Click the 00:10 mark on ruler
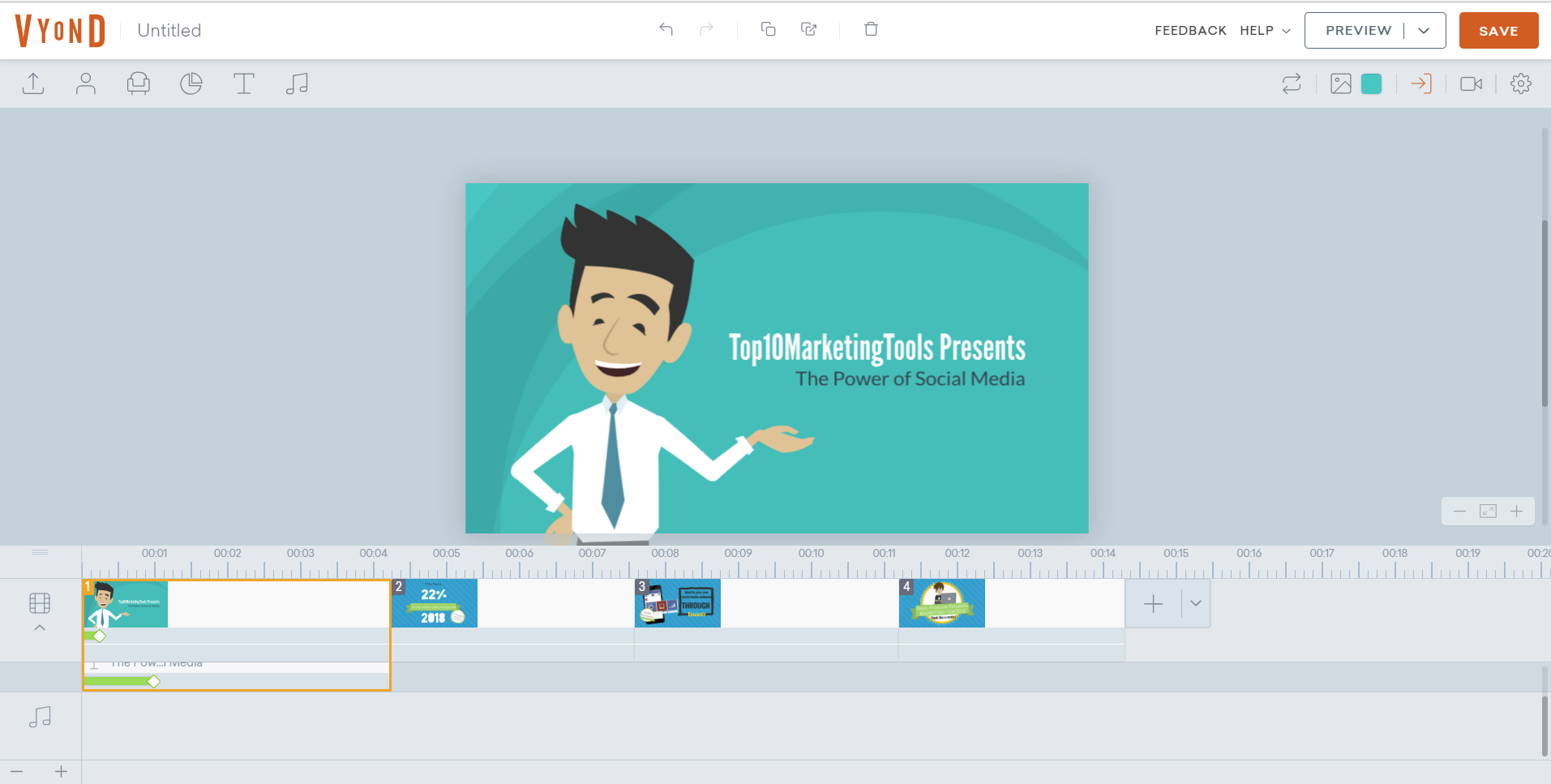Screen dimensions: 1551x784 click(812, 554)
